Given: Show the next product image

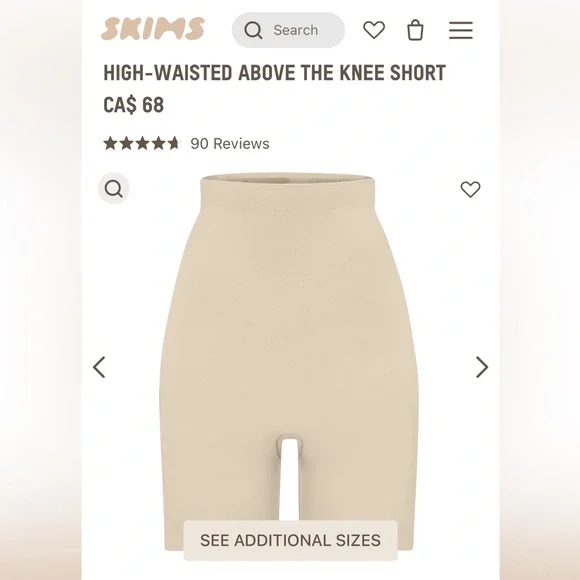Looking at the screenshot, I should click(x=482, y=367).
